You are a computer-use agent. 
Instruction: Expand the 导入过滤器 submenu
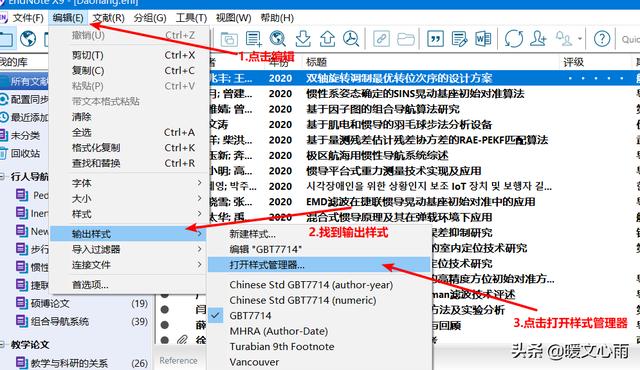click(128, 249)
